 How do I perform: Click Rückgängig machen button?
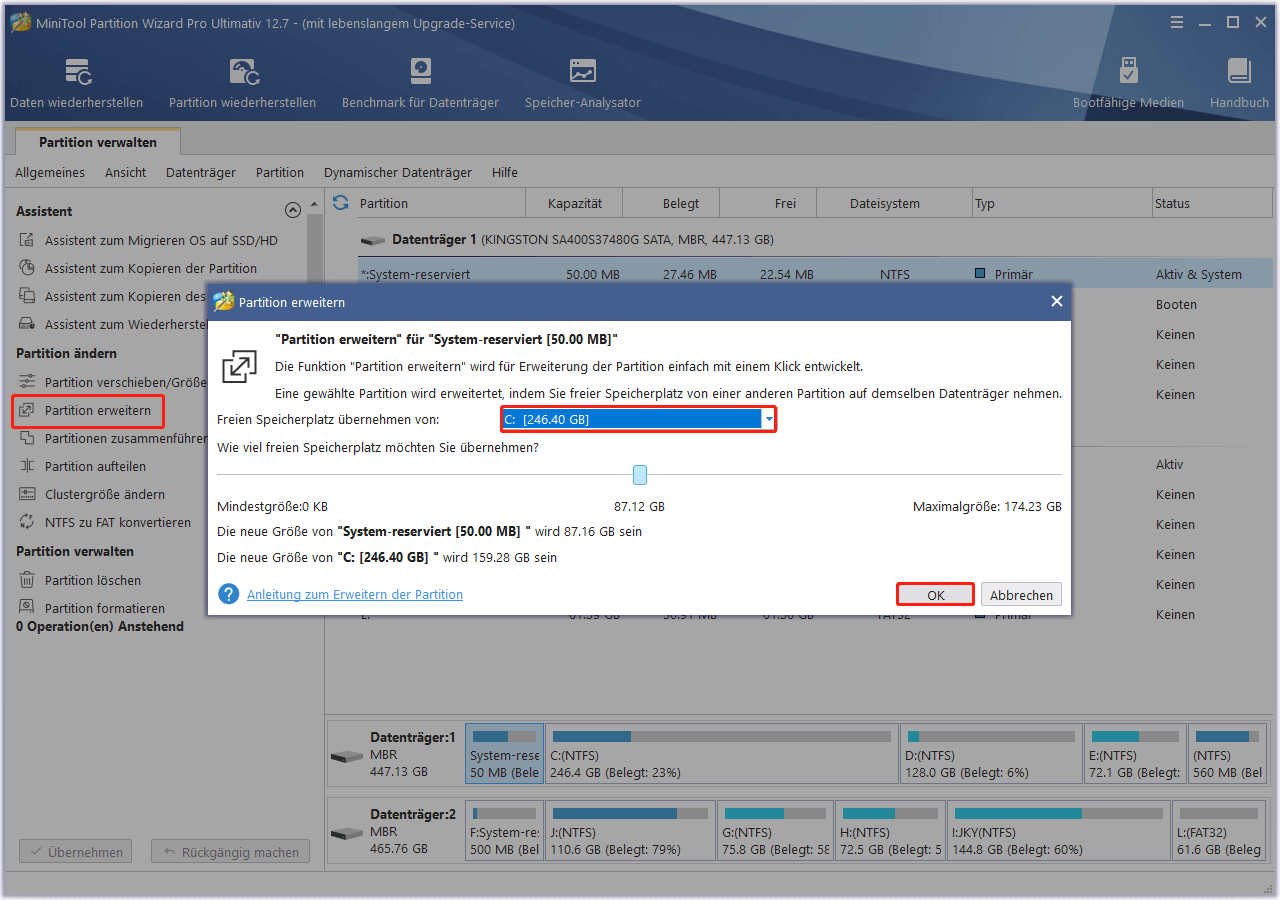[x=230, y=852]
